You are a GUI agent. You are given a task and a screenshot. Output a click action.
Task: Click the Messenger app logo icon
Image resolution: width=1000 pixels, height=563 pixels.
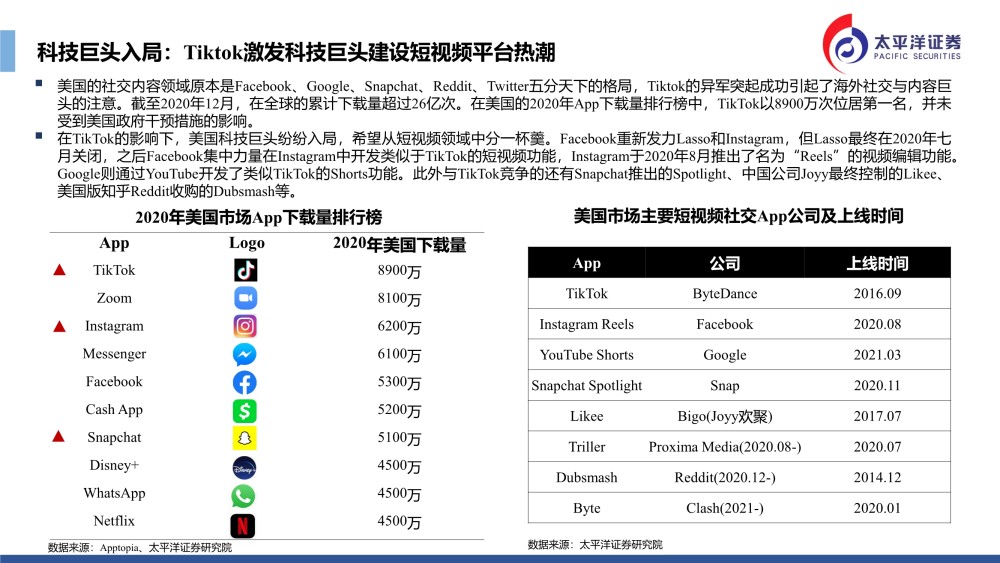coord(245,354)
